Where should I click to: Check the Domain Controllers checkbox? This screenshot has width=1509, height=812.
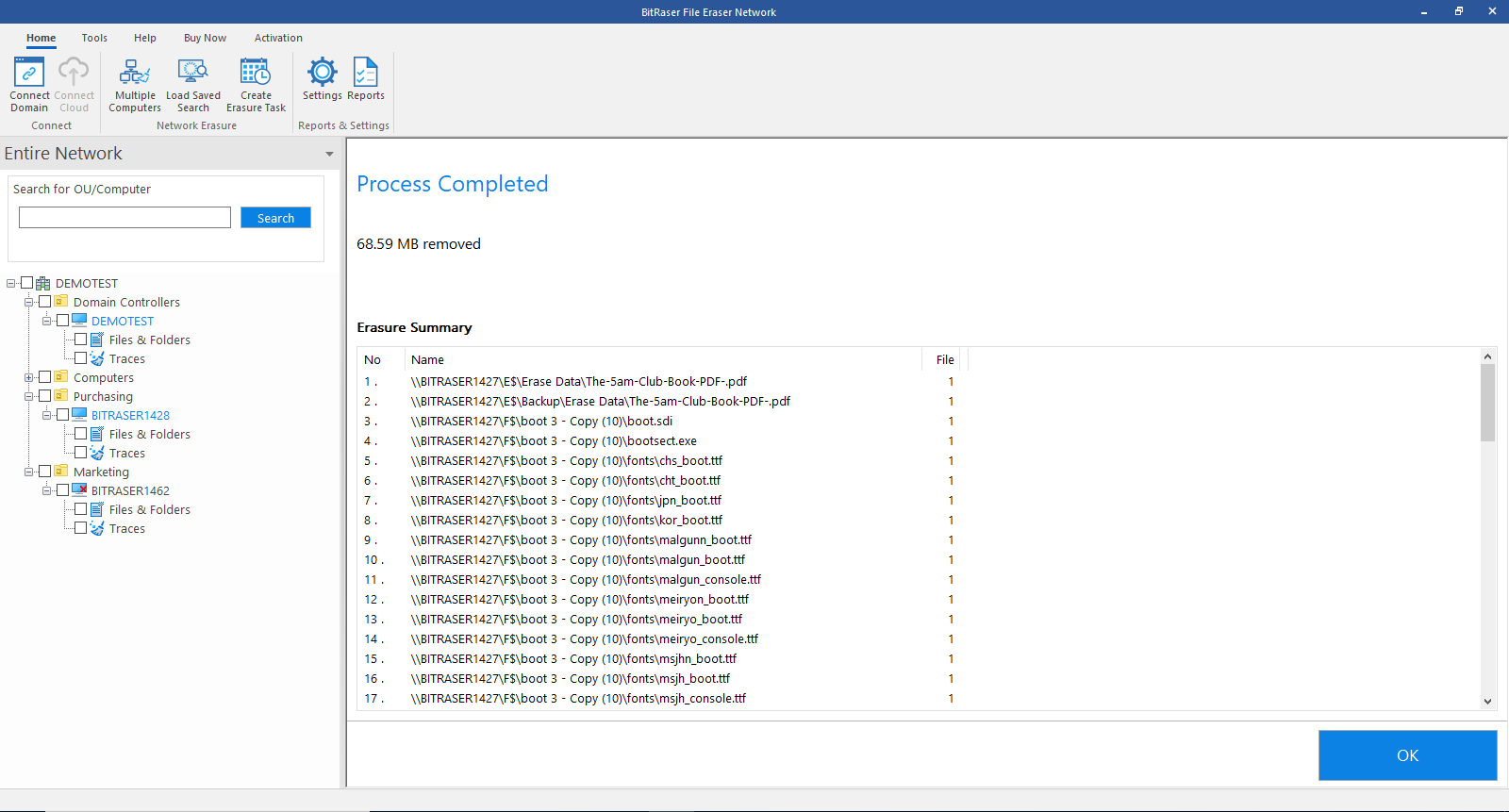point(44,302)
